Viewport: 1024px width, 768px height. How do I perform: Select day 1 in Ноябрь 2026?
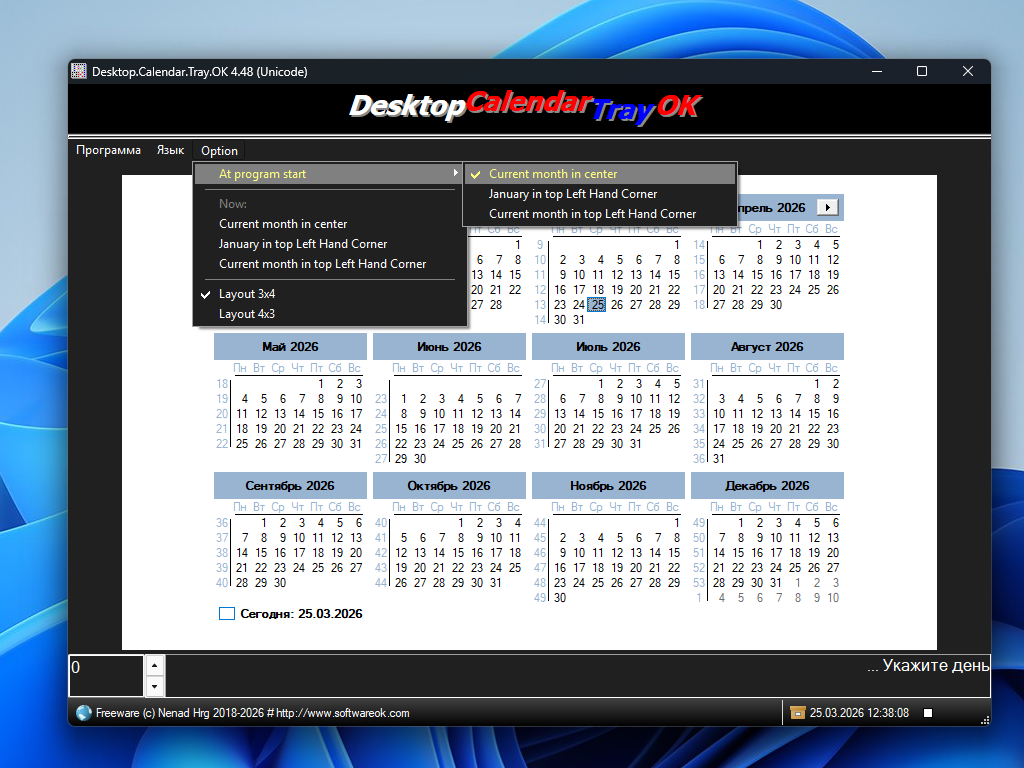coord(677,523)
